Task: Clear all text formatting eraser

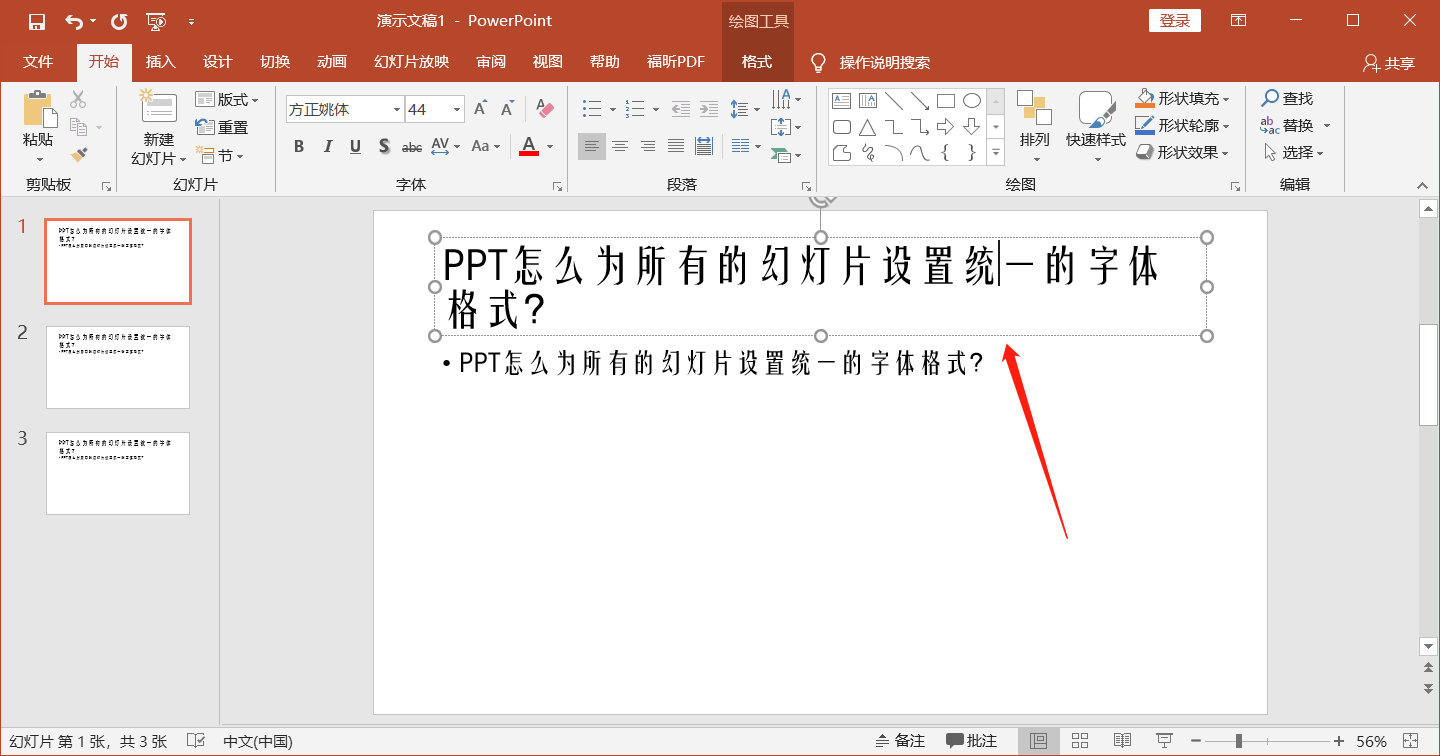Action: point(544,109)
